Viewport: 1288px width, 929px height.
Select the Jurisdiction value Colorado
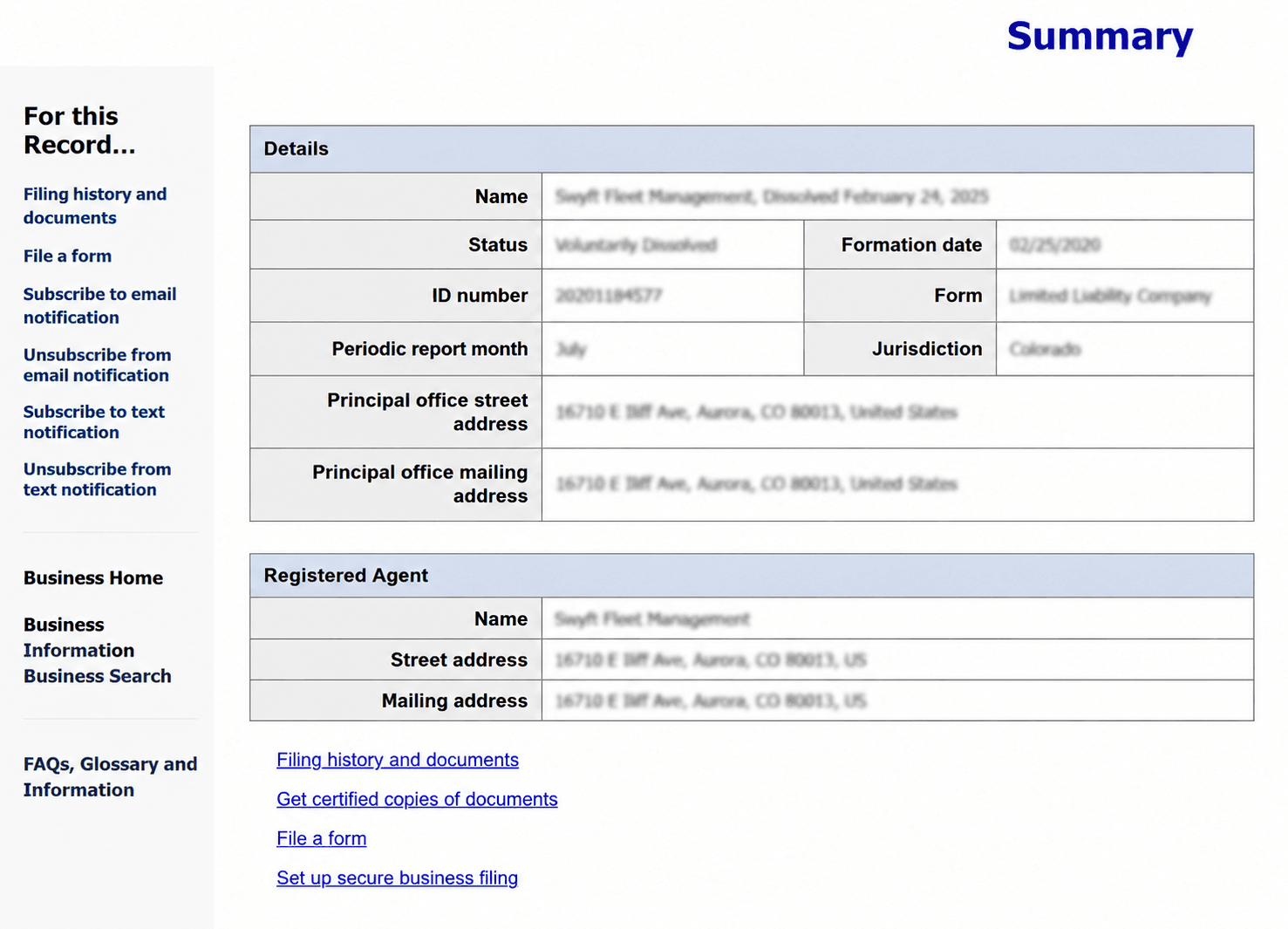click(1045, 349)
